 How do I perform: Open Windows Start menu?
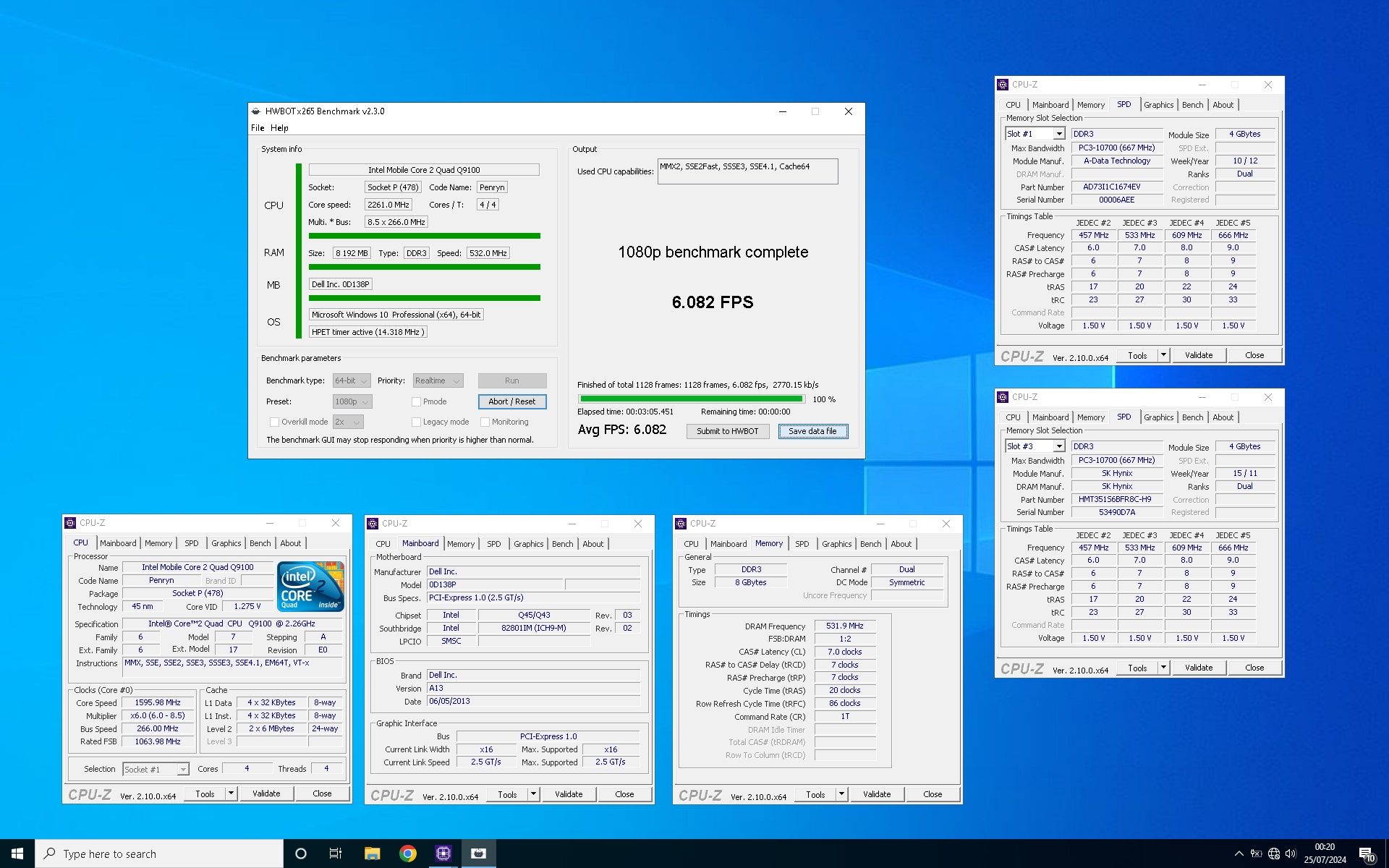17,854
